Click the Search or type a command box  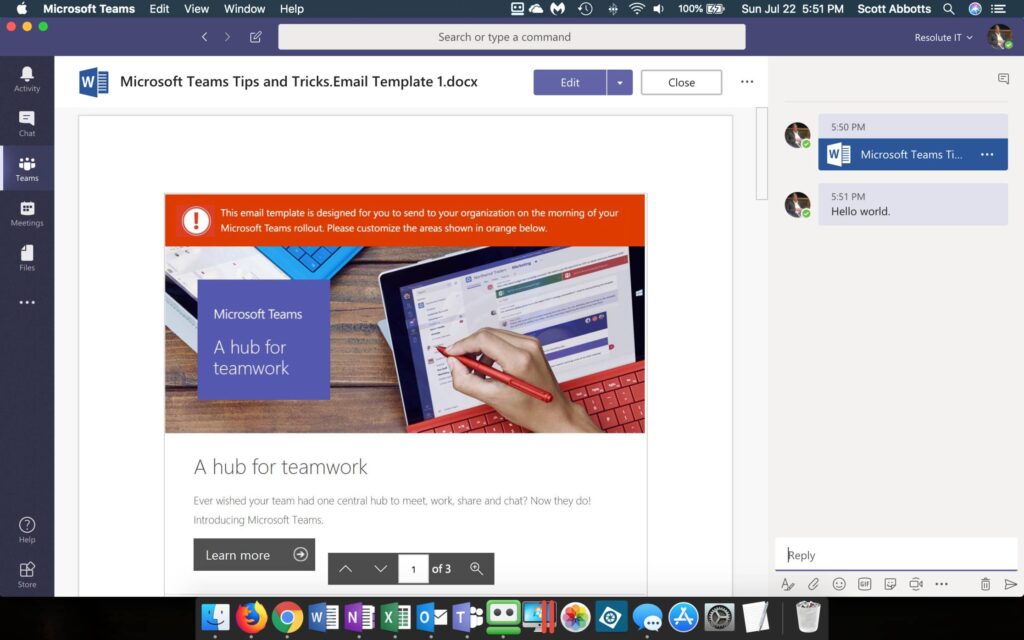[x=511, y=37]
